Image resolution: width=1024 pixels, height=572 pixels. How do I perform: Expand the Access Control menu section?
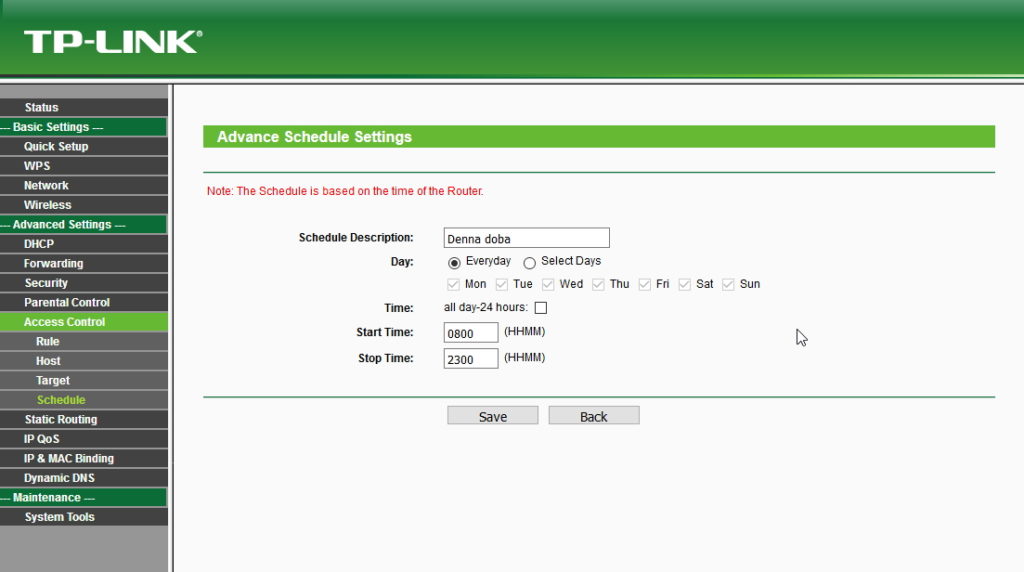pyautogui.click(x=64, y=322)
